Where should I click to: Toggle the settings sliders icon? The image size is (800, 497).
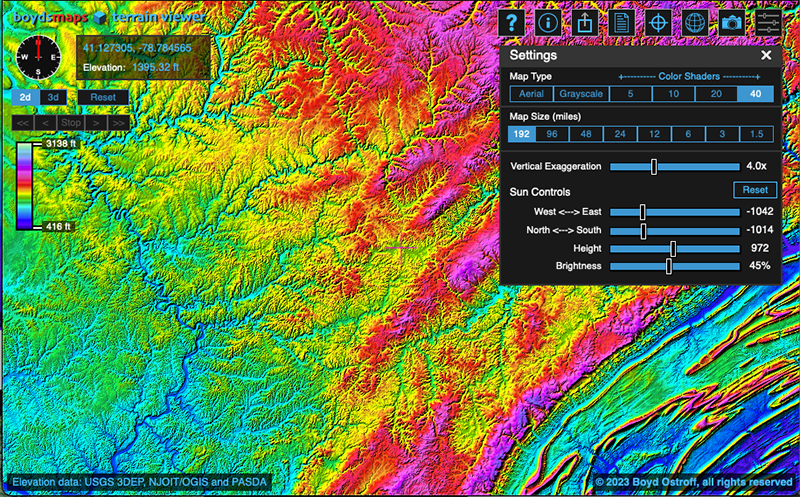pos(769,23)
